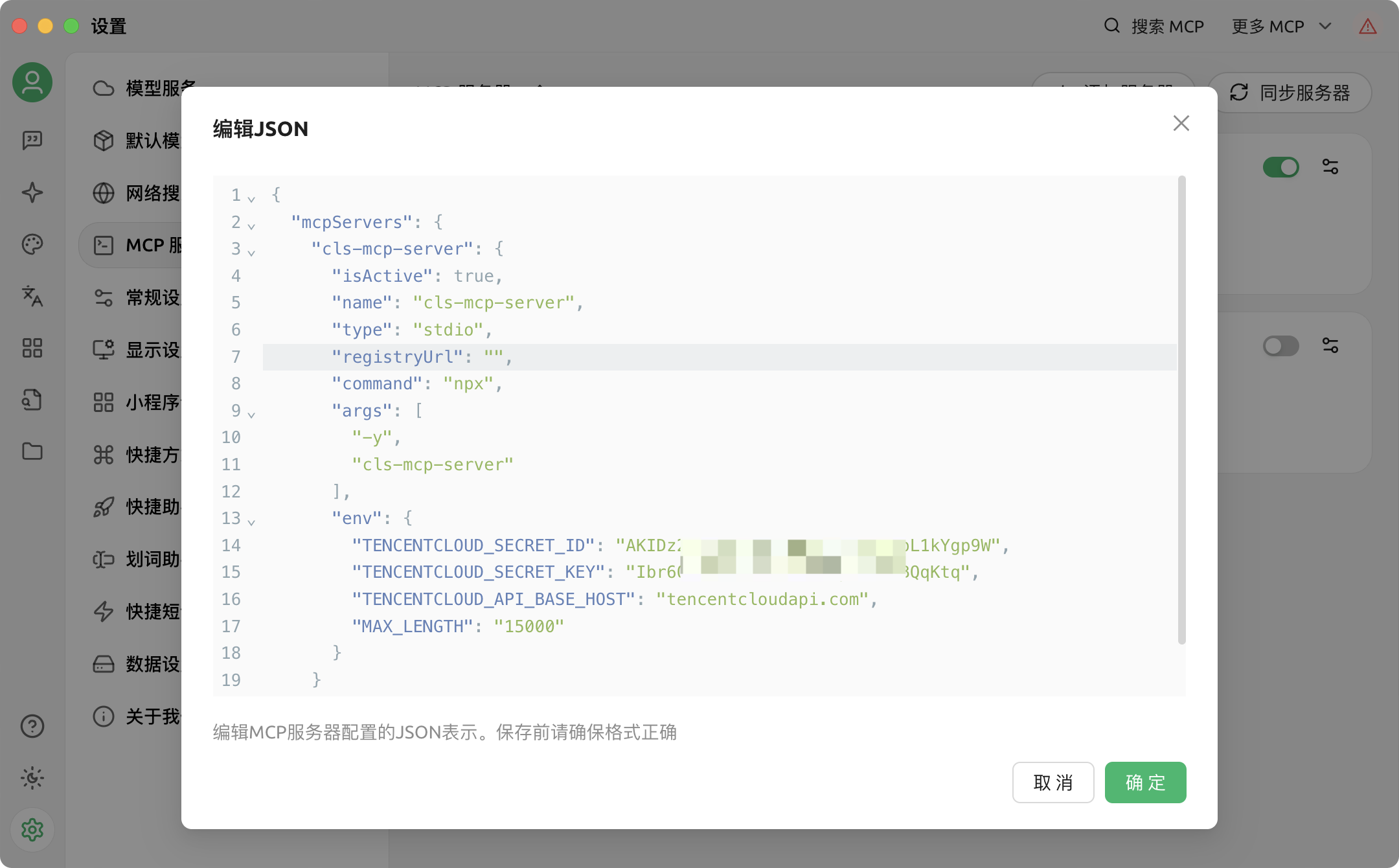The image size is (1399, 868).
Task: Click the 取消 cancel button
Action: tap(1053, 782)
